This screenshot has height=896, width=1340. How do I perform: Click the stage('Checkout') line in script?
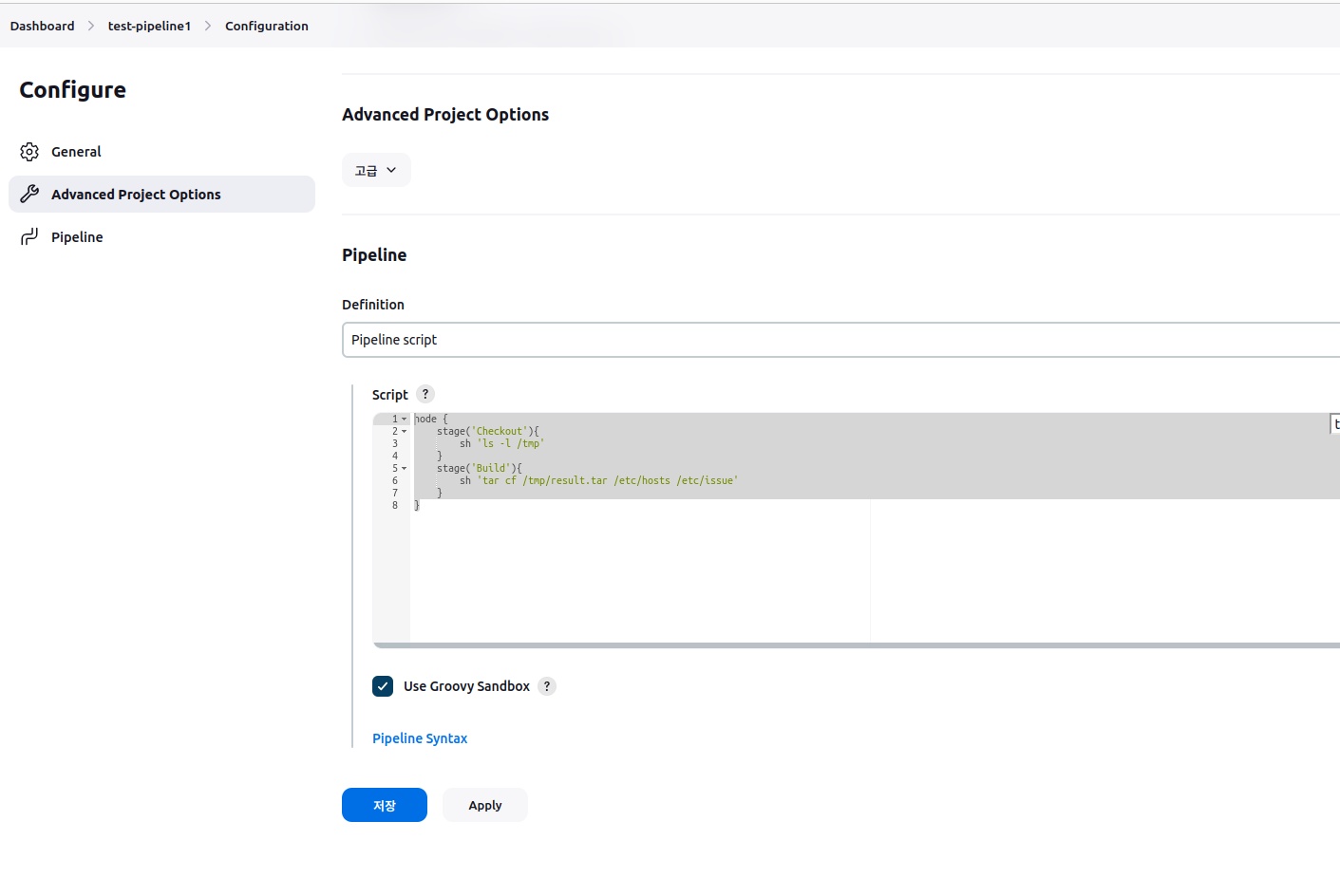(x=487, y=431)
